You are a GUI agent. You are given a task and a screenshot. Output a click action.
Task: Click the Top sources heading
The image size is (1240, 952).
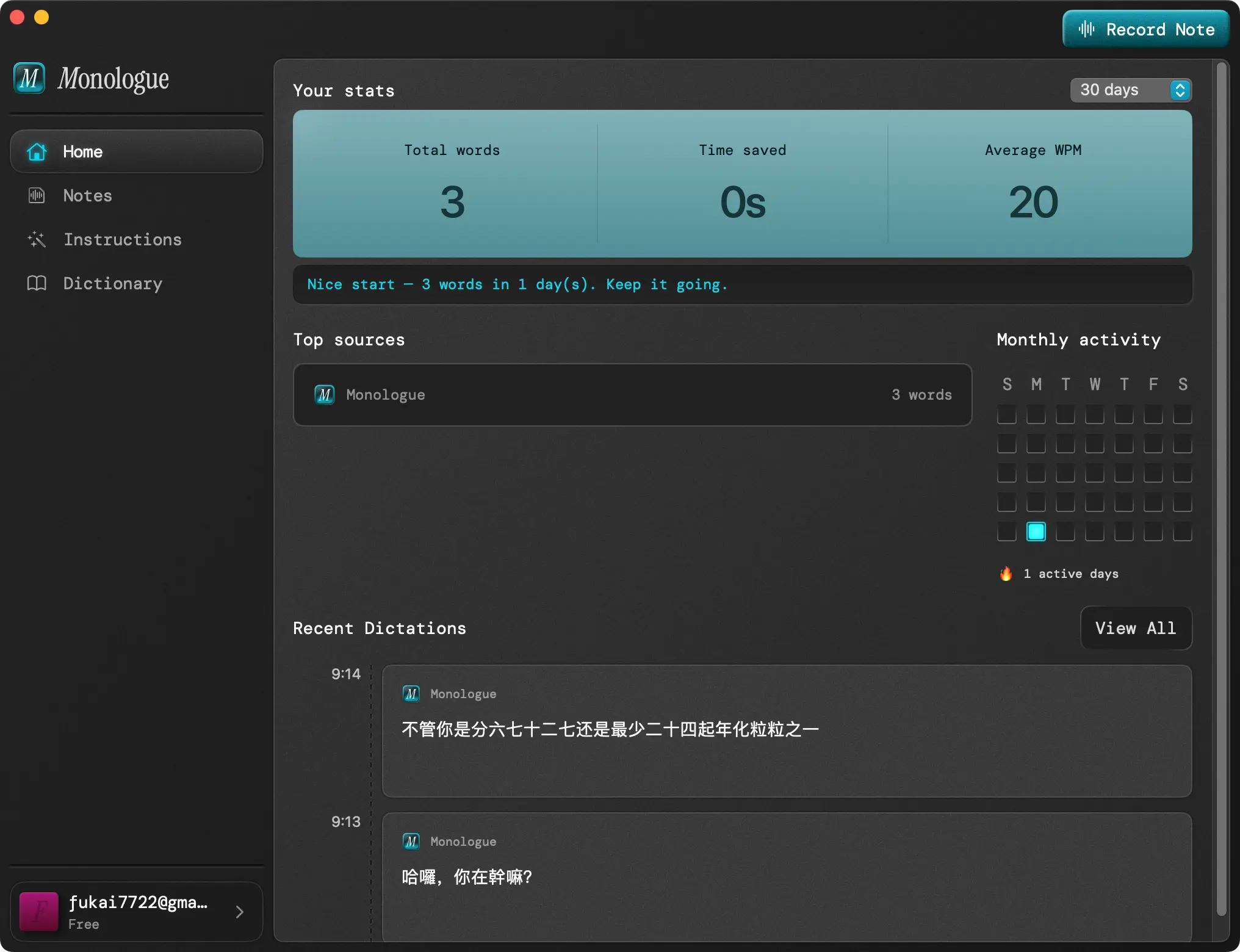click(349, 339)
